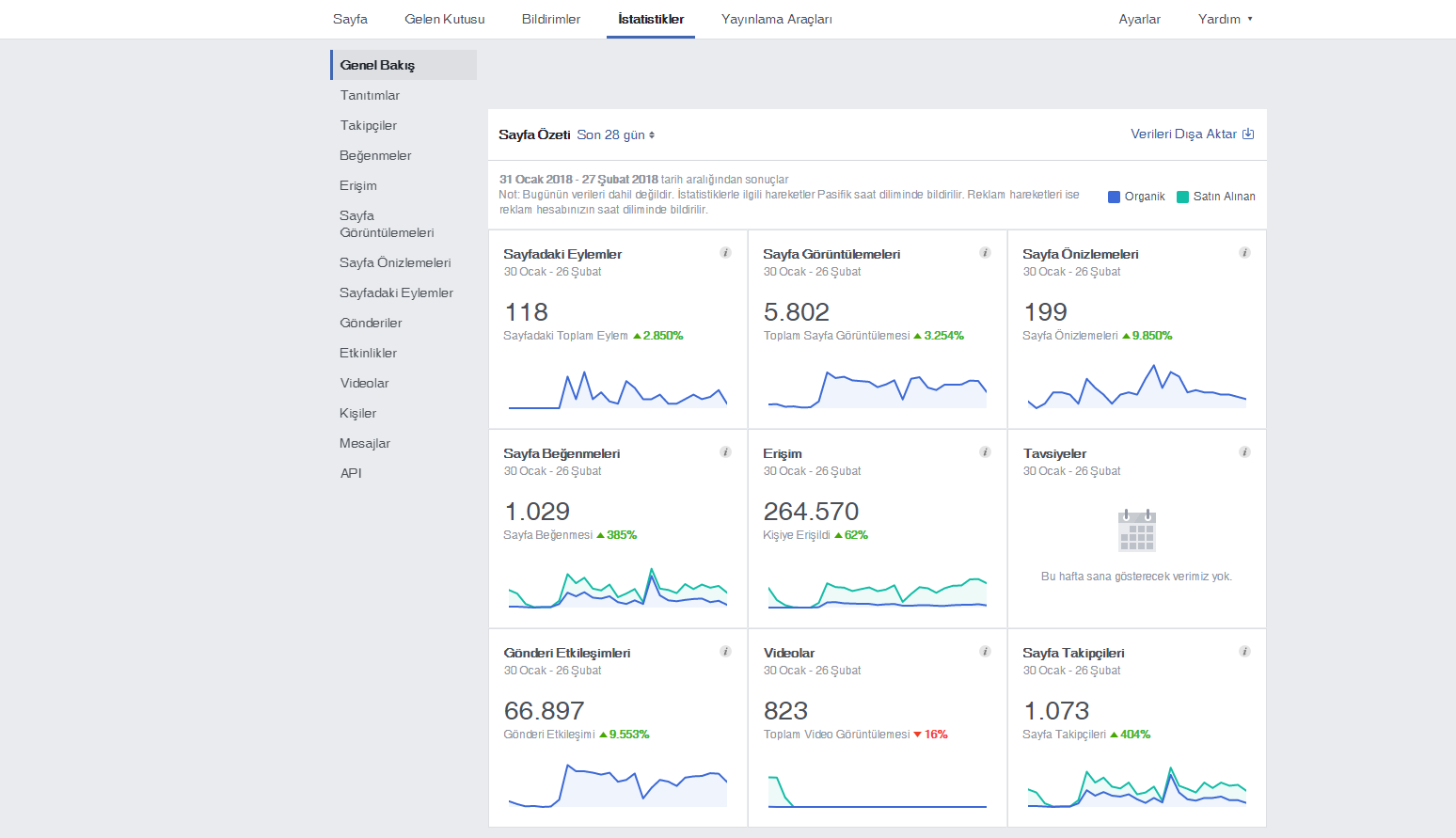Image resolution: width=1456 pixels, height=838 pixels.
Task: Open the Son 28 gün date range dropdown
Action: click(616, 134)
